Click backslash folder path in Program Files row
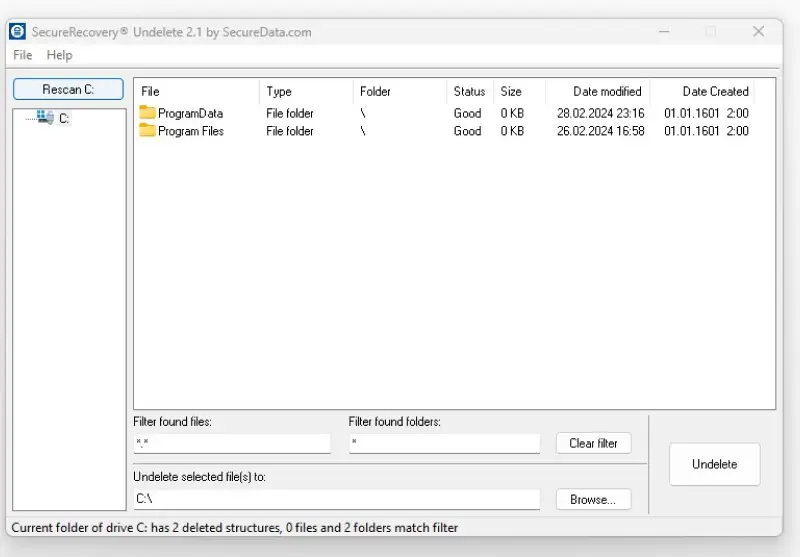The image size is (800, 557). coord(363,131)
